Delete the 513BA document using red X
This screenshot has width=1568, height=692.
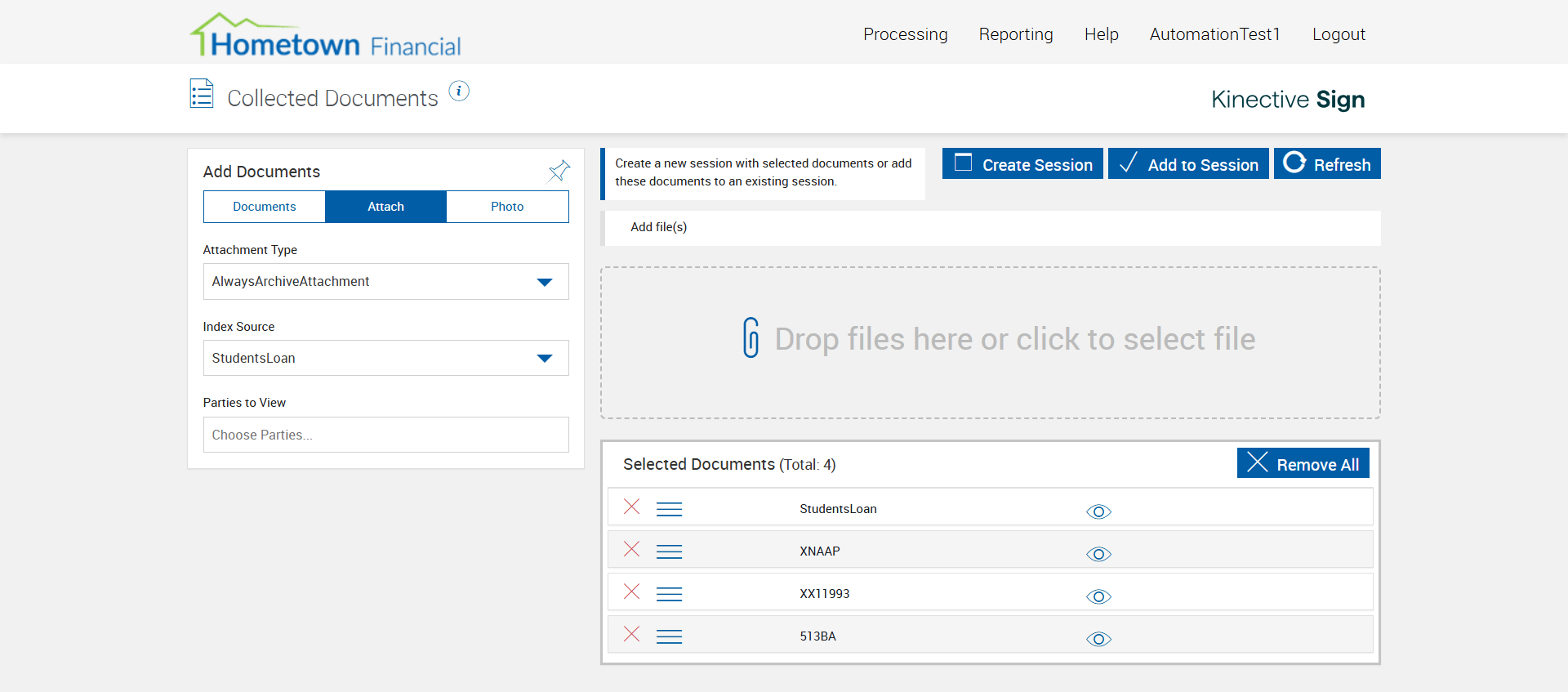[x=631, y=634]
